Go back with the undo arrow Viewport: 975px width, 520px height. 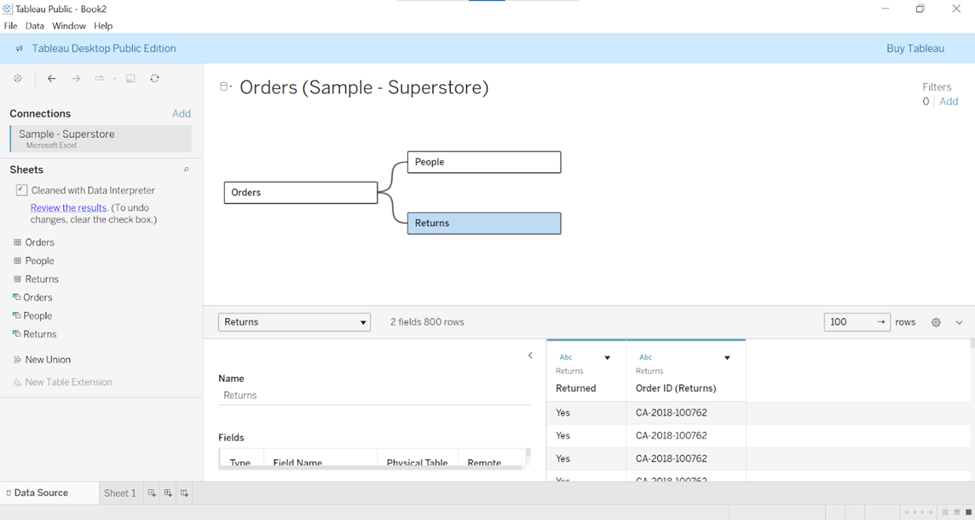click(52, 78)
